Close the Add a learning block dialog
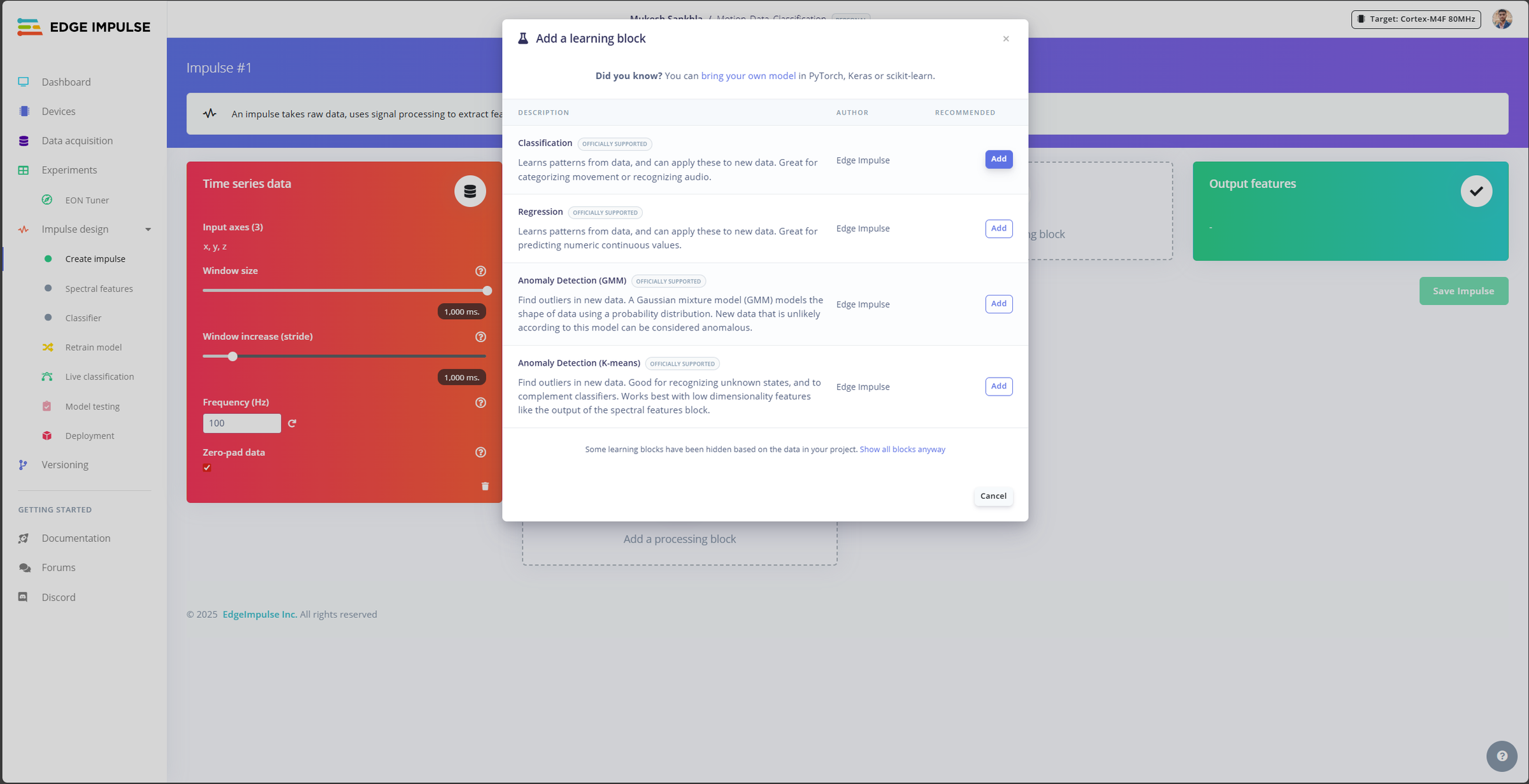The height and width of the screenshot is (784, 1529). (1006, 39)
